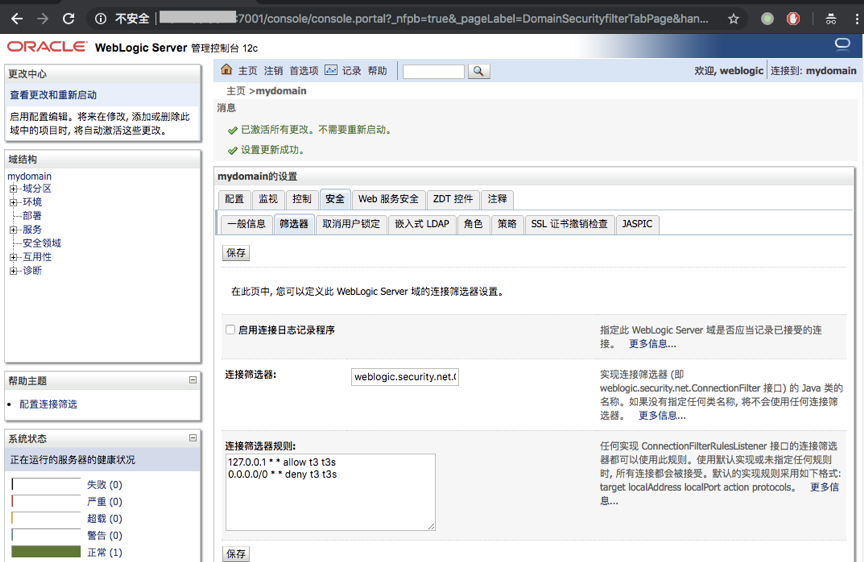Switch to the 策略 subtab
This screenshot has height=562, width=864.
tap(507, 224)
